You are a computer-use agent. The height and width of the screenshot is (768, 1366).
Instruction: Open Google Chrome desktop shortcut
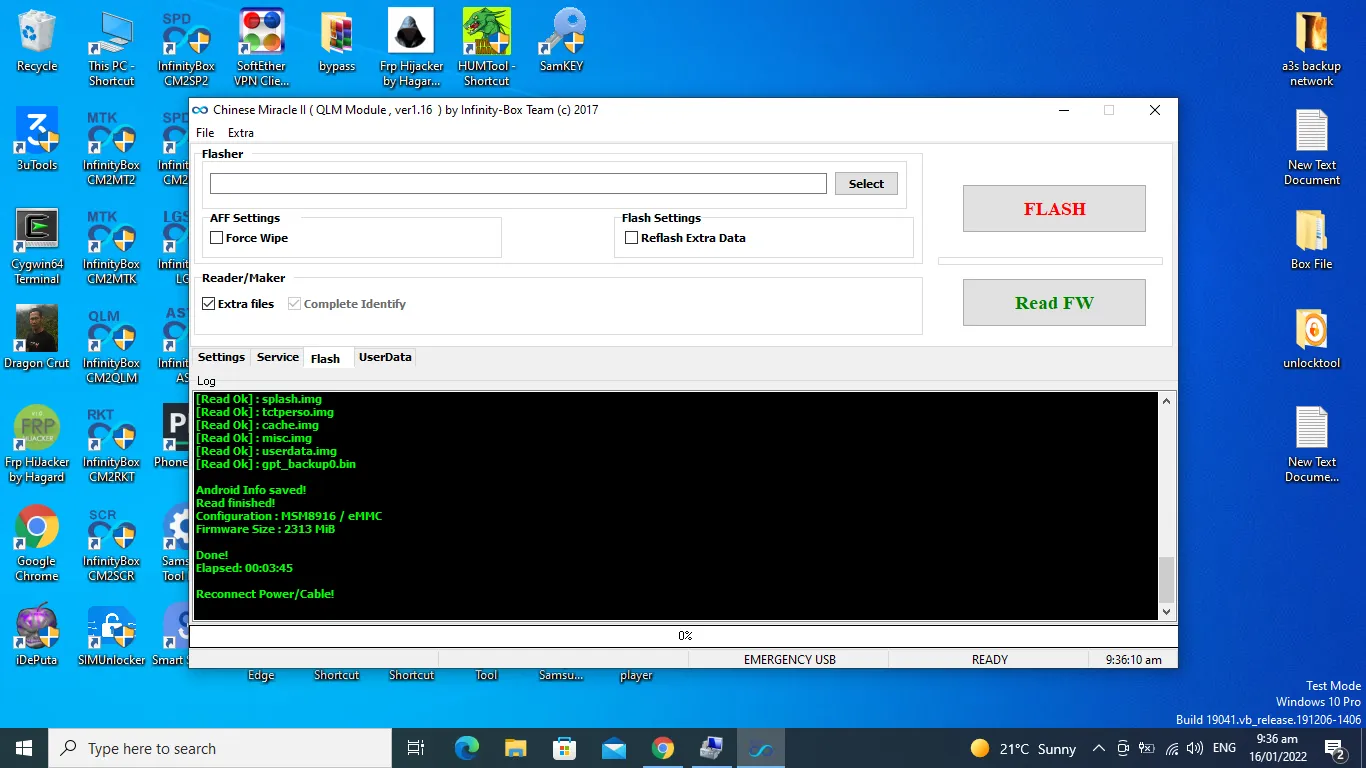coord(37,544)
